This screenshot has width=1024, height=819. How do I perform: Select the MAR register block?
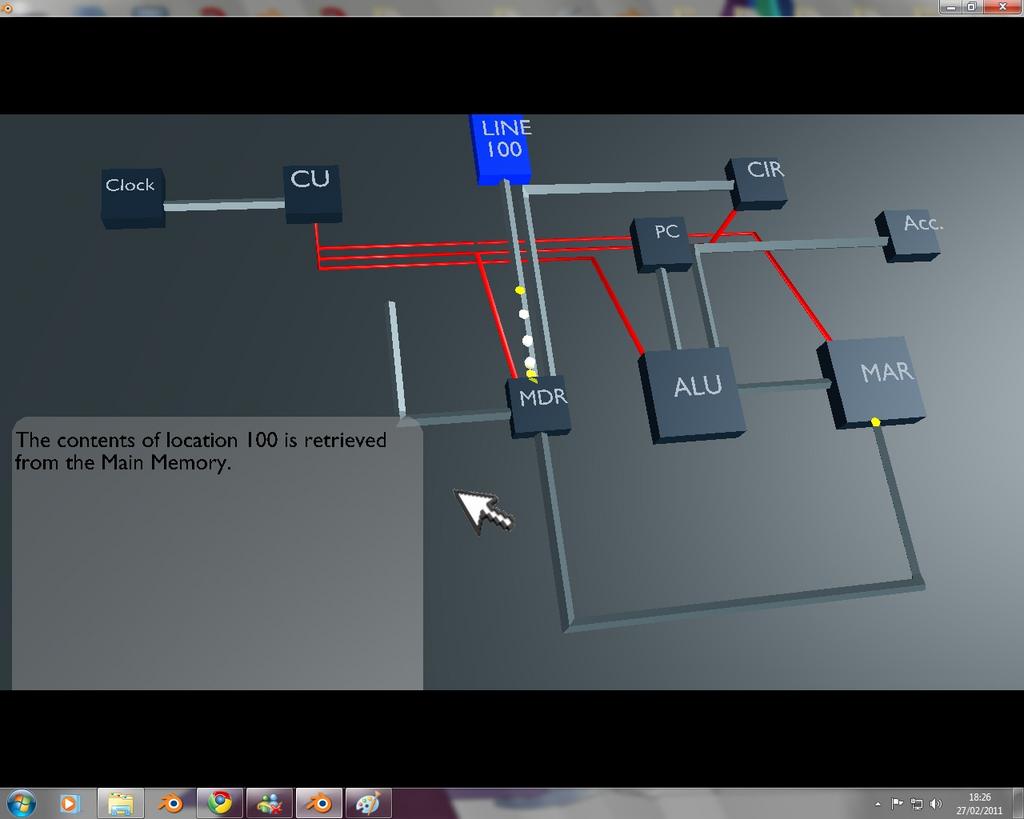tap(872, 381)
